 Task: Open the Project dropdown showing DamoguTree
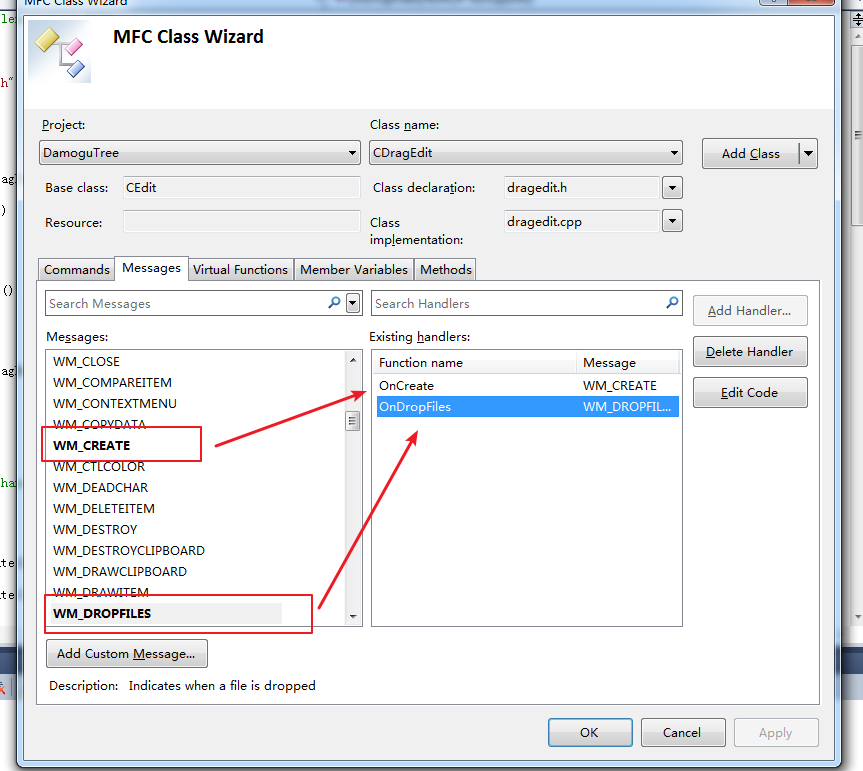[x=352, y=154]
